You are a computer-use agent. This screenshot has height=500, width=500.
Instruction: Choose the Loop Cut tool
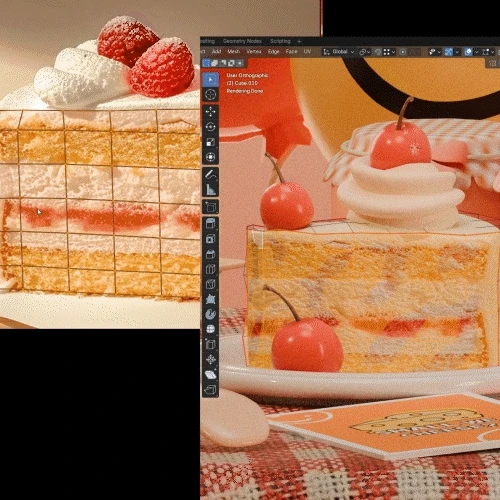(210, 269)
